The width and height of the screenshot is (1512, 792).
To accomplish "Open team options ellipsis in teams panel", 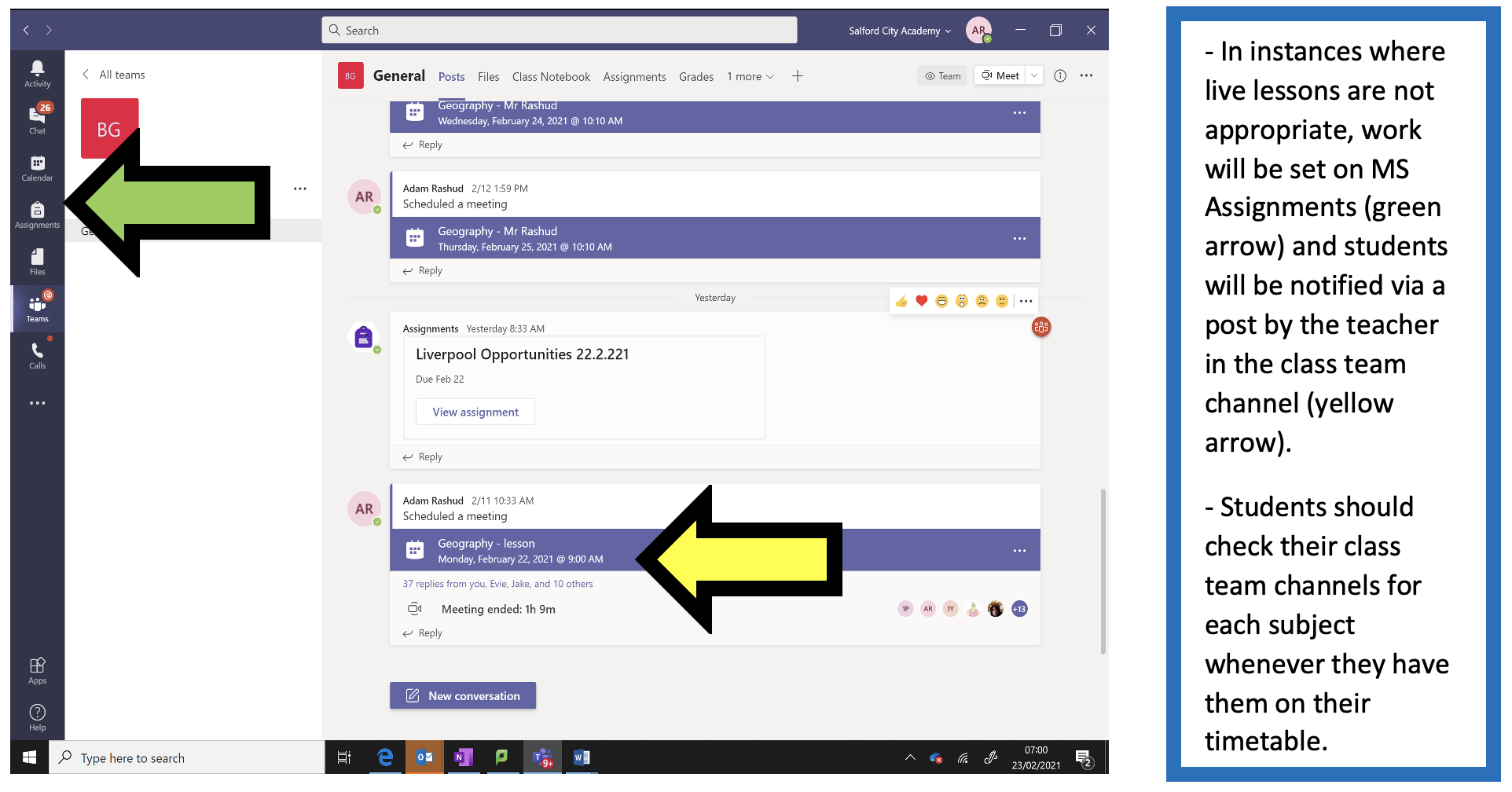I will coord(300,189).
